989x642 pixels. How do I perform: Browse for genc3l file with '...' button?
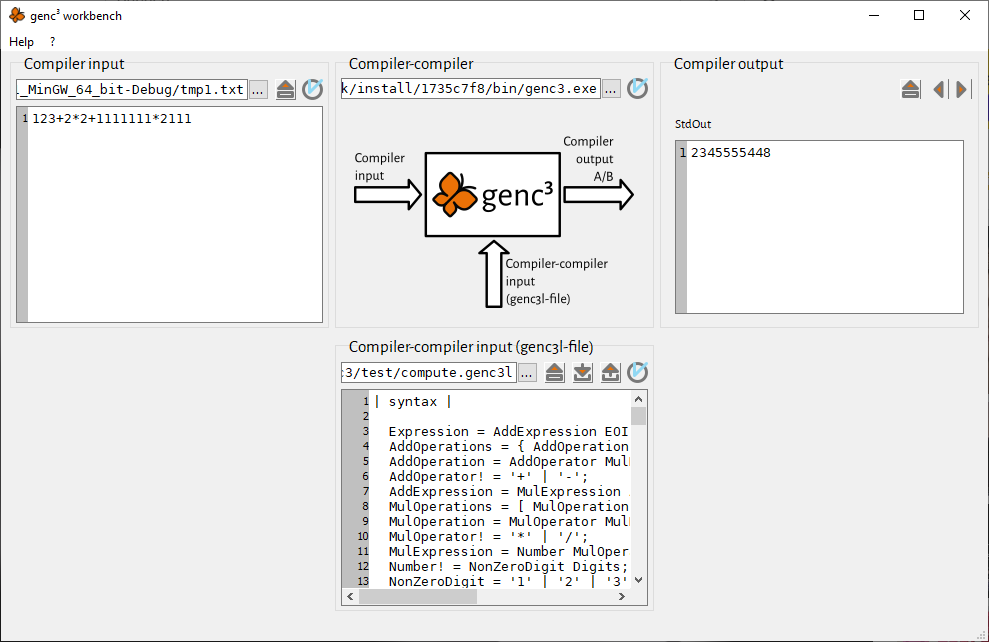coord(527,373)
